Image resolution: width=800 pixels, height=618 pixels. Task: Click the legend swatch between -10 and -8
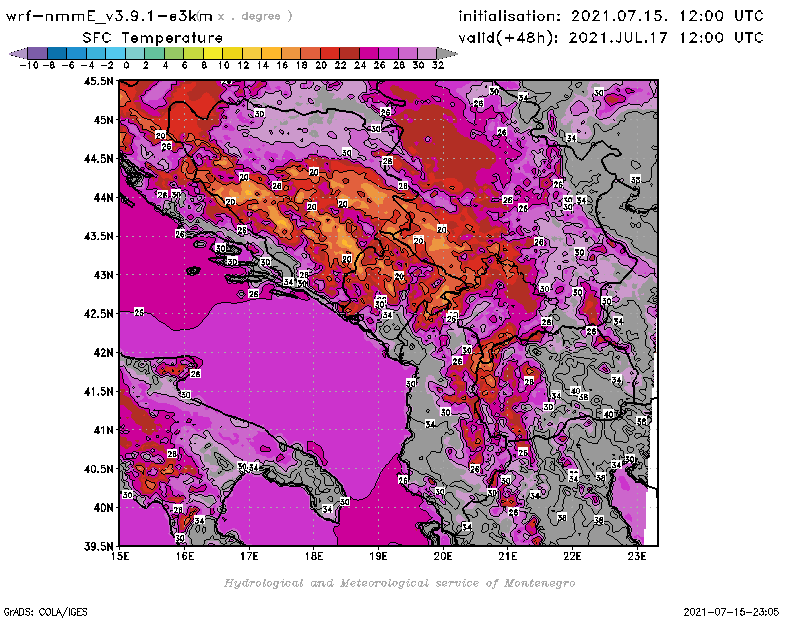pos(38,53)
